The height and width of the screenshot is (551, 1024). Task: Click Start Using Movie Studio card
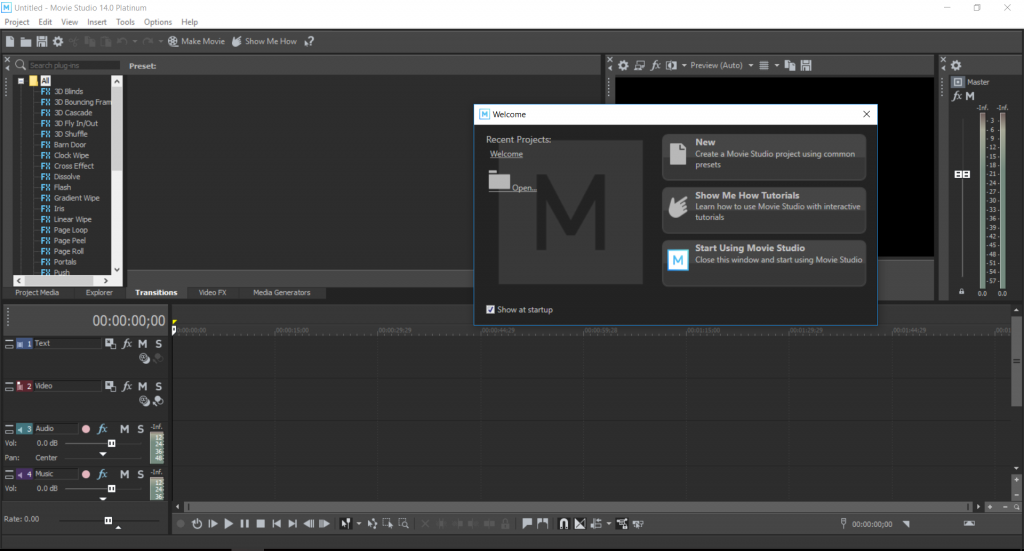coord(764,263)
